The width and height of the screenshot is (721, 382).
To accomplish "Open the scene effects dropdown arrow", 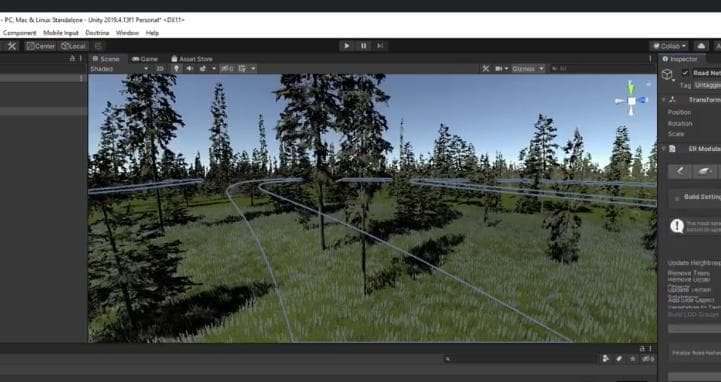I will point(214,68).
